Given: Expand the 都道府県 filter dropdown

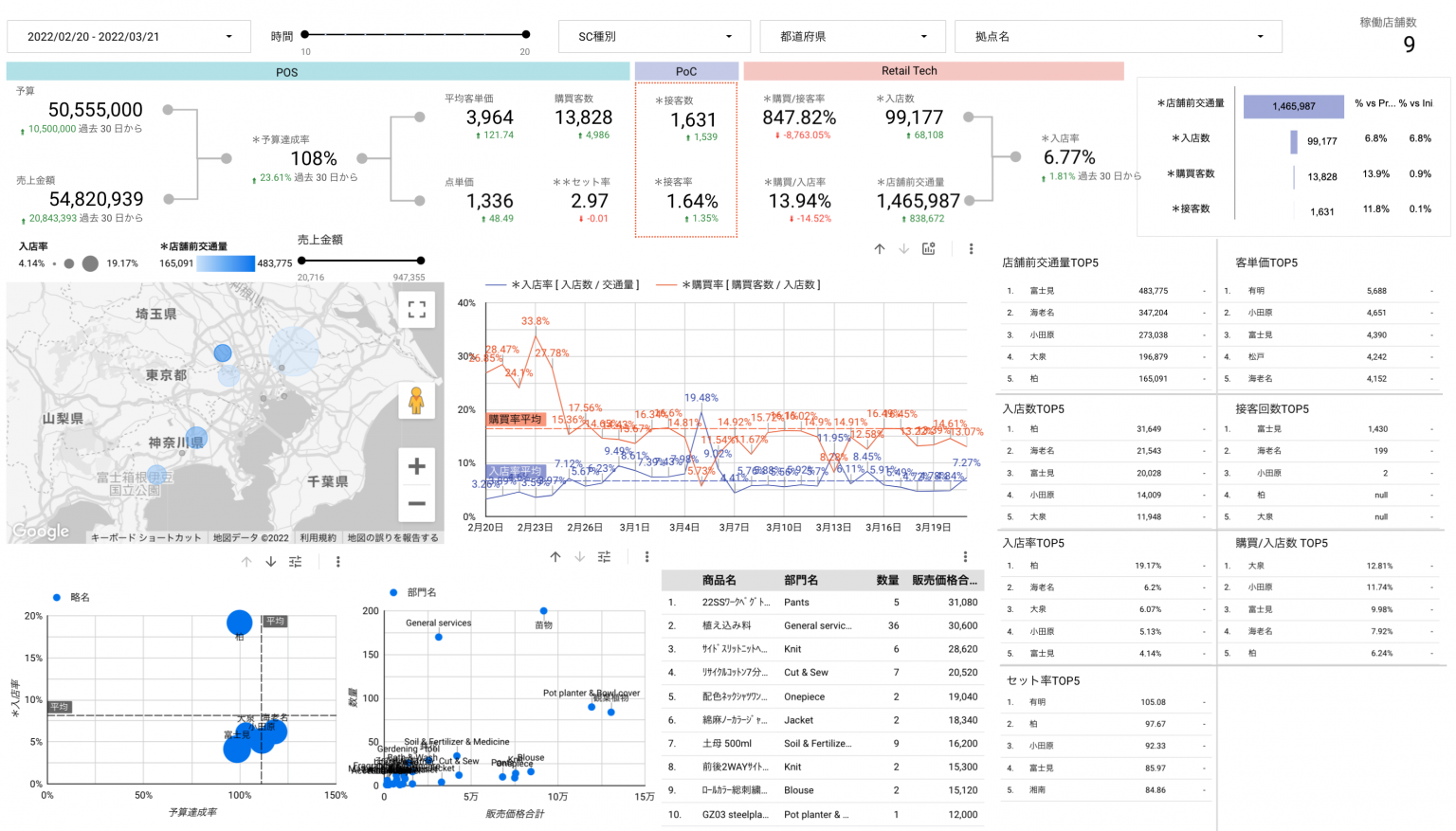Looking at the screenshot, I should tap(853, 37).
